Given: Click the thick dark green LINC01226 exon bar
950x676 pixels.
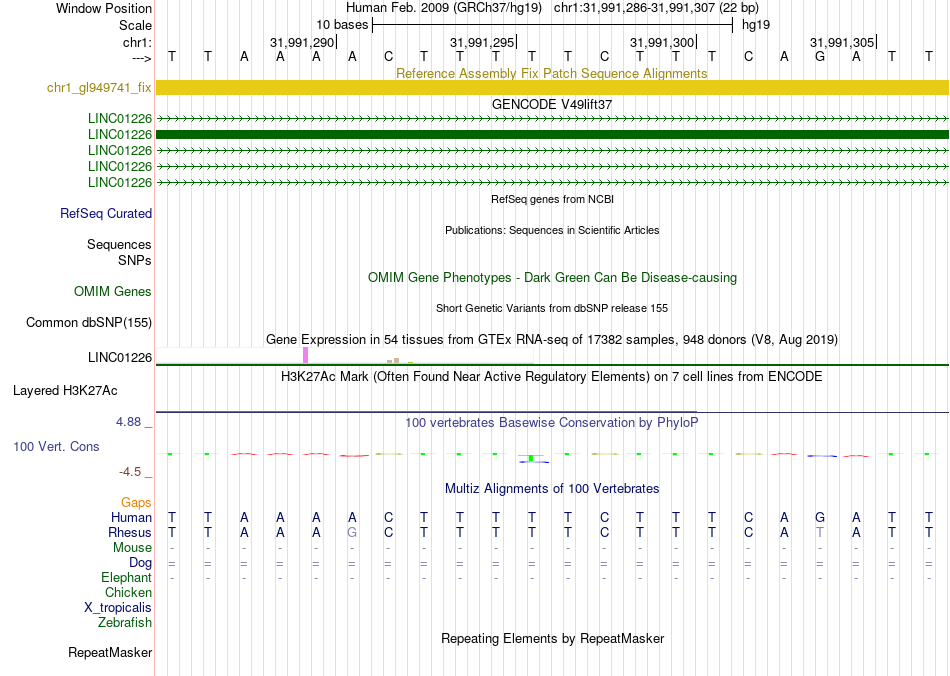Looking at the screenshot, I should (x=552, y=134).
